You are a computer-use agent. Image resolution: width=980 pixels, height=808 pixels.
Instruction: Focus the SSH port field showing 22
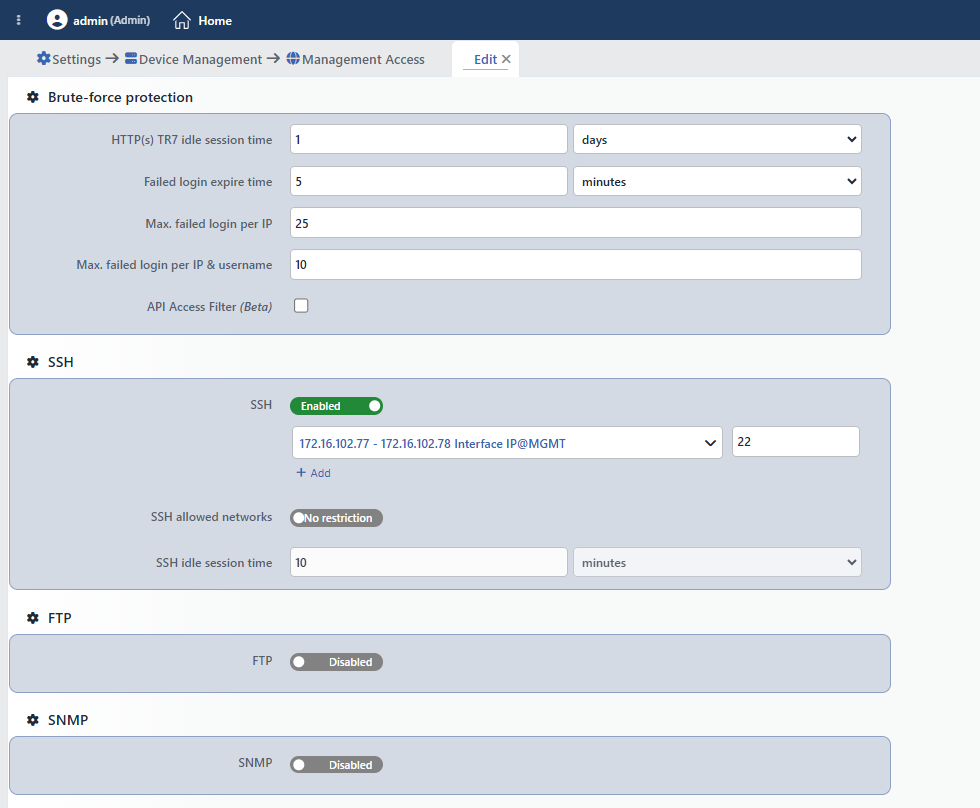[x=796, y=442]
